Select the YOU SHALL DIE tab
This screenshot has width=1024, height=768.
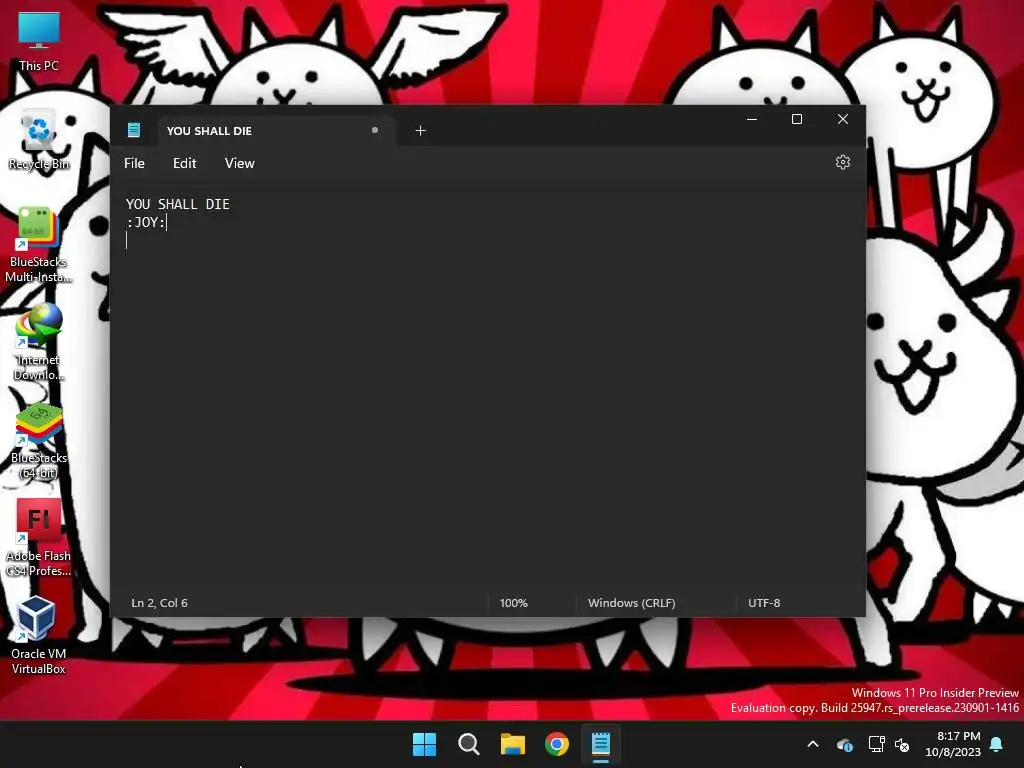pyautogui.click(x=276, y=131)
